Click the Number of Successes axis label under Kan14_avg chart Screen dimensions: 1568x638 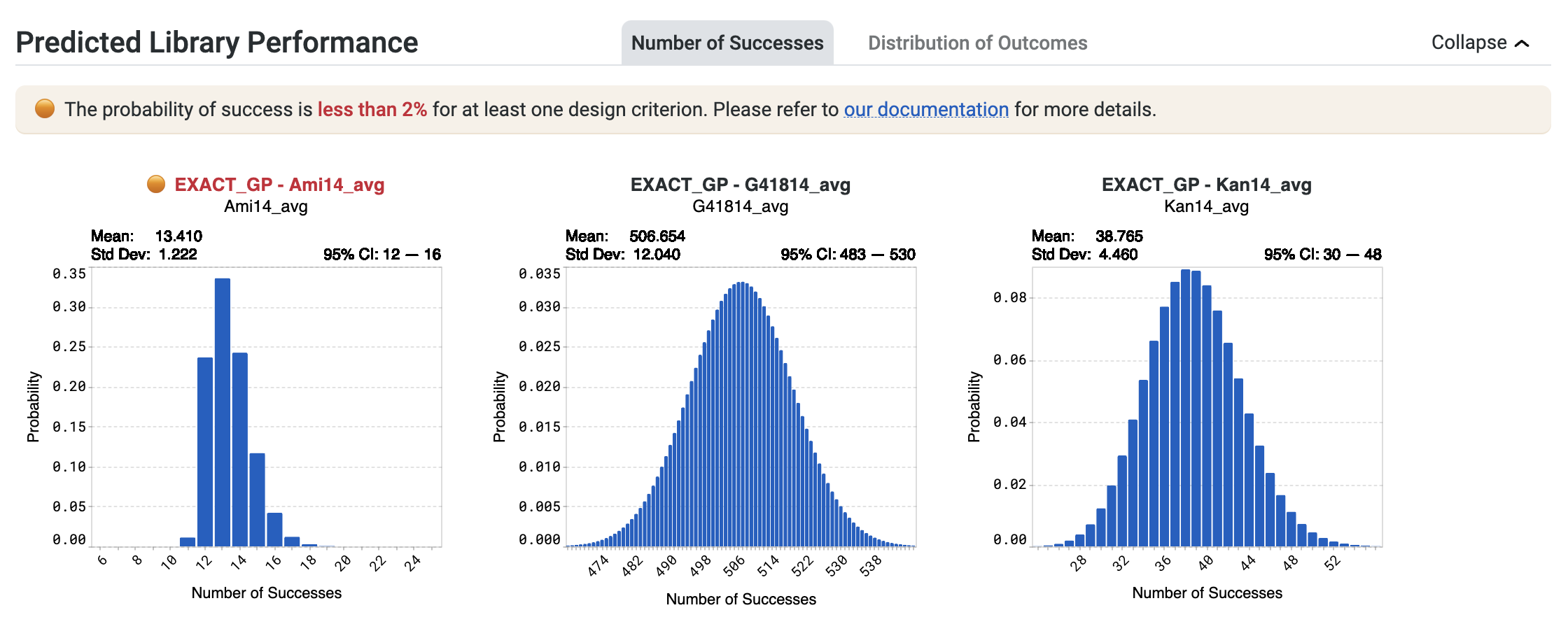click(1207, 593)
